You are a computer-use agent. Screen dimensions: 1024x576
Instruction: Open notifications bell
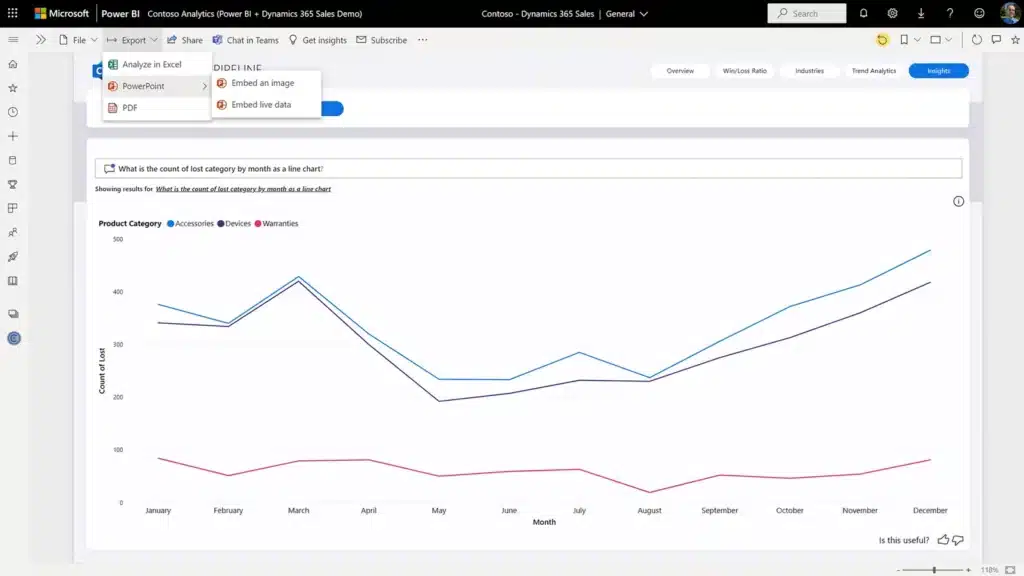(x=863, y=13)
